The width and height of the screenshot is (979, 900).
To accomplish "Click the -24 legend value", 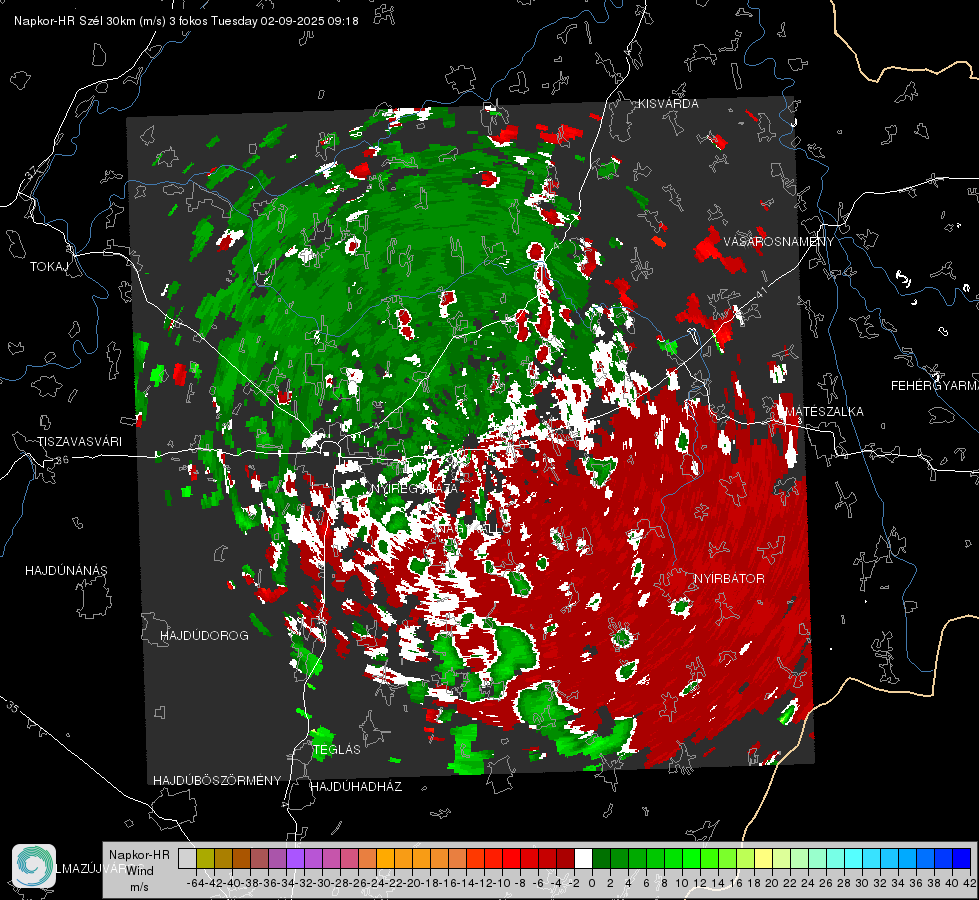I will (x=376, y=883).
